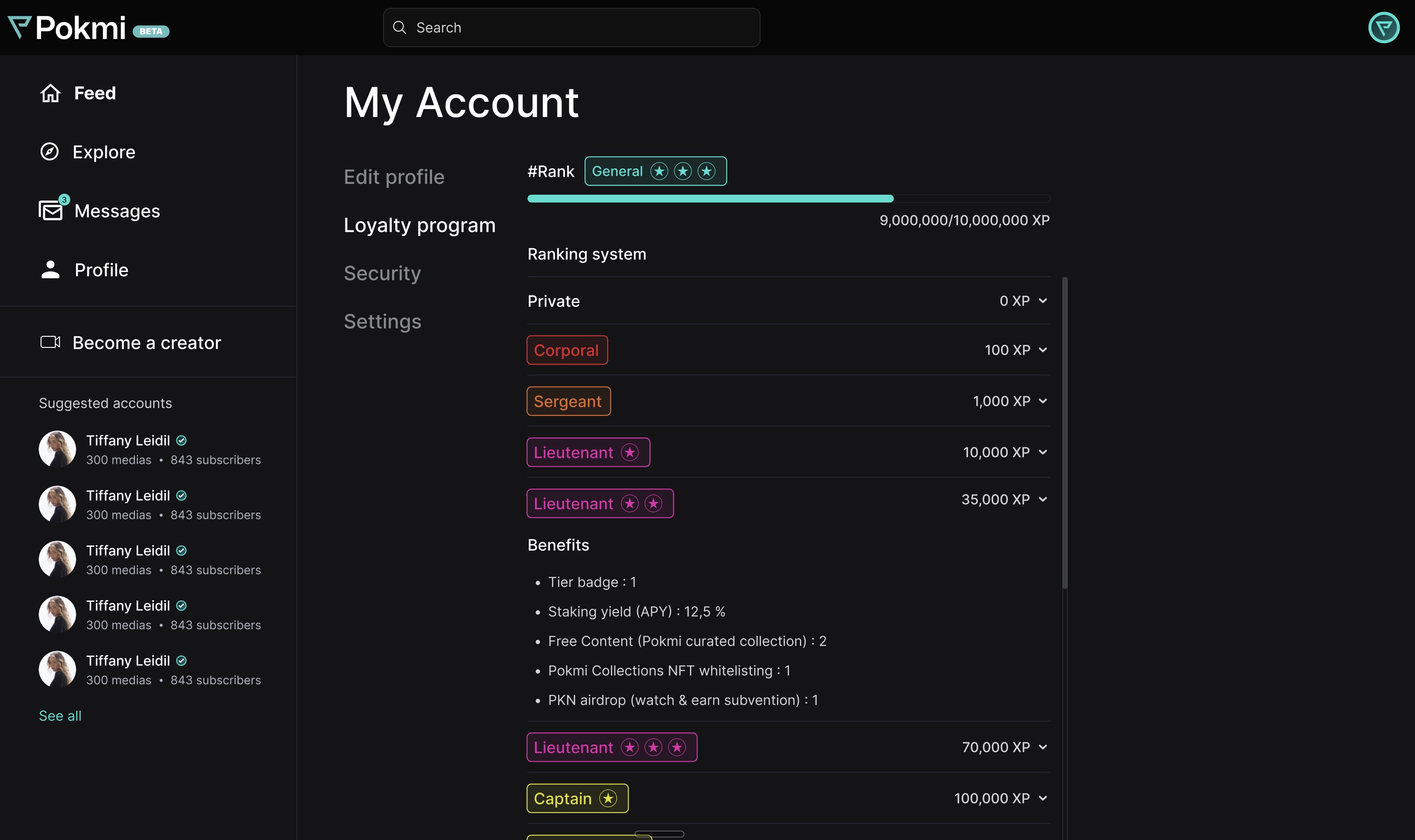Go to Explore in sidebar
Viewport: 1415px width, 840px height.
(x=88, y=152)
